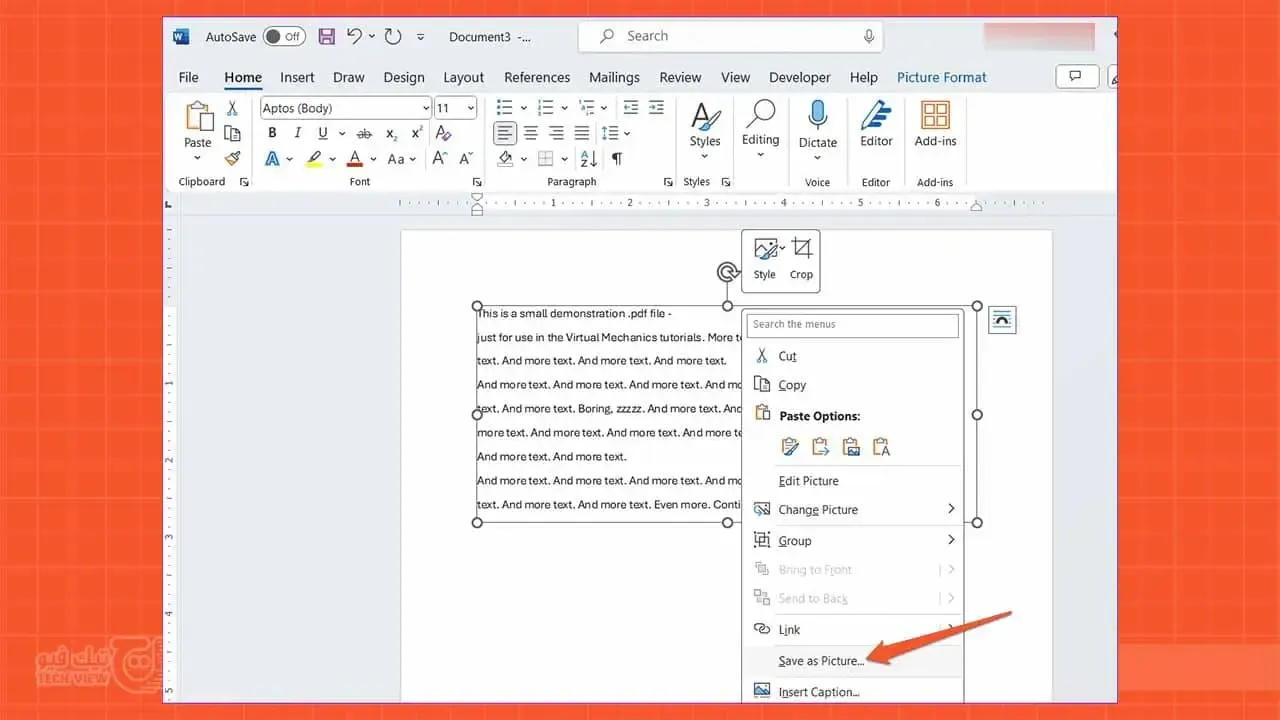Open the References tab
The image size is (1280, 720).
(537, 77)
